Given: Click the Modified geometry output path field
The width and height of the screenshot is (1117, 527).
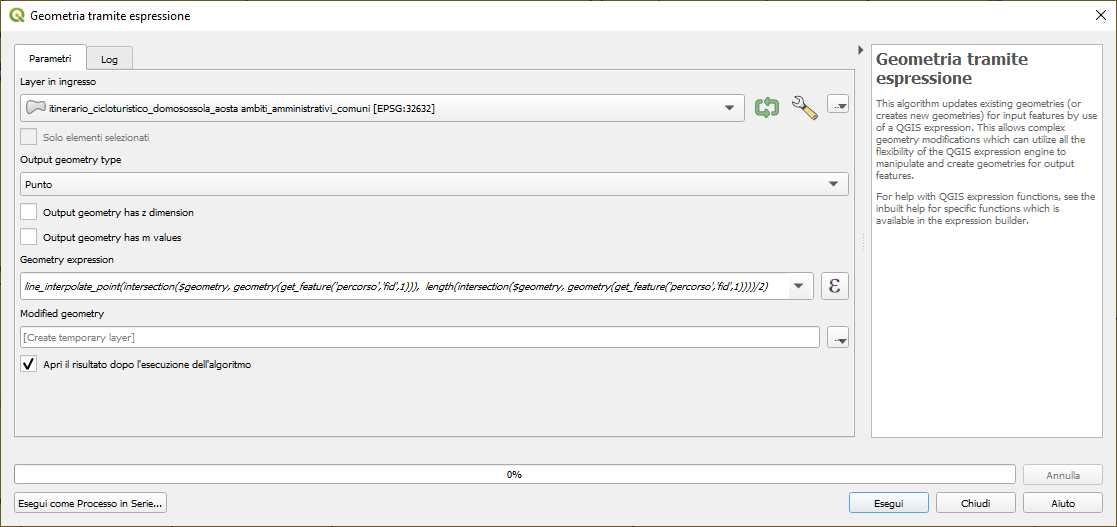Looking at the screenshot, I should click(419, 338).
